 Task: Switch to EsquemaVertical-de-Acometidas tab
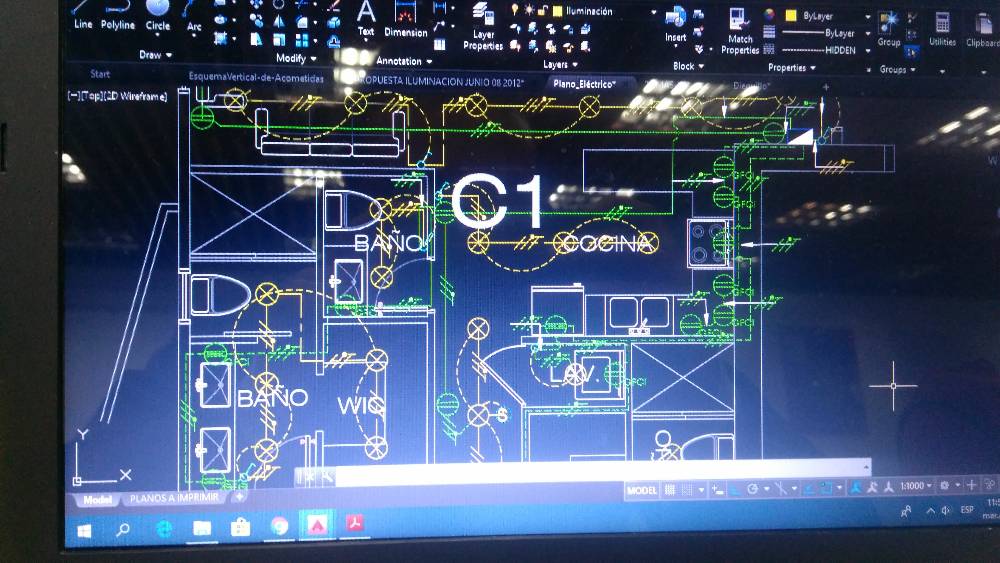256,77
